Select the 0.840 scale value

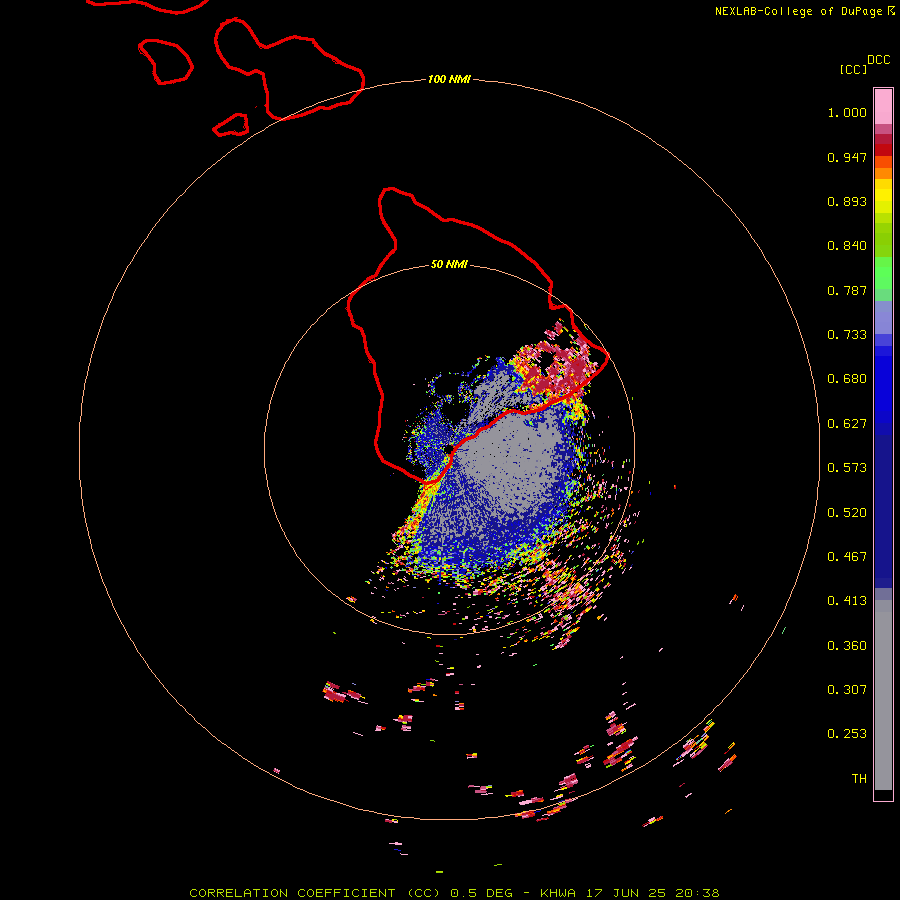(847, 246)
